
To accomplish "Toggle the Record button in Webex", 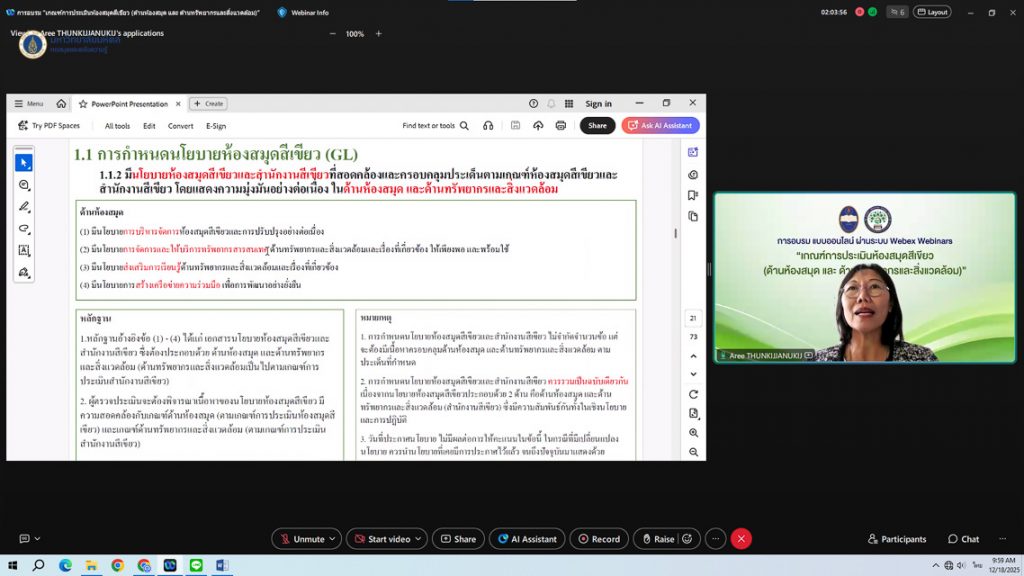I will pyautogui.click(x=598, y=539).
